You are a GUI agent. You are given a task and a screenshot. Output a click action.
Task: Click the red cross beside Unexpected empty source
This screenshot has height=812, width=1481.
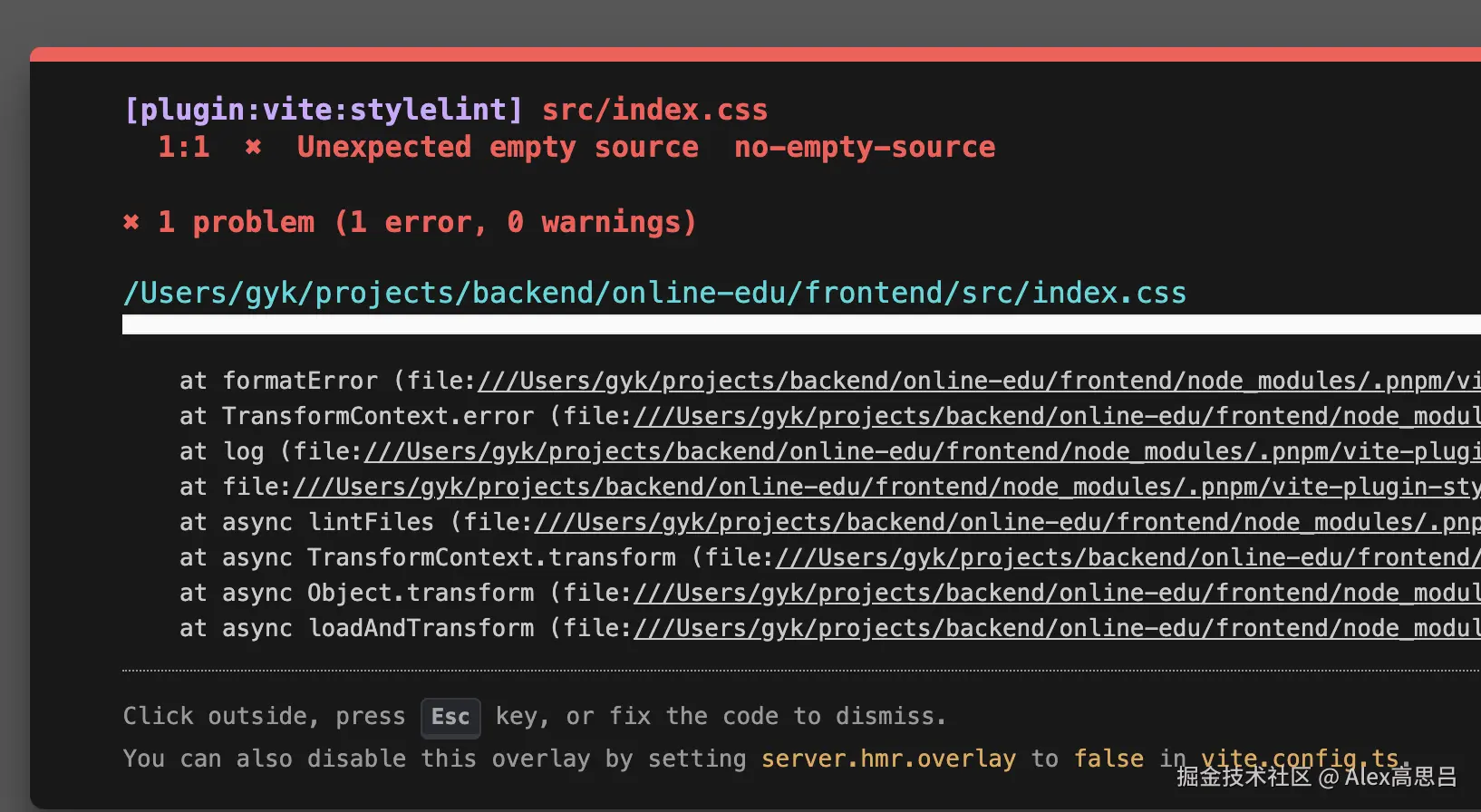click(x=253, y=147)
